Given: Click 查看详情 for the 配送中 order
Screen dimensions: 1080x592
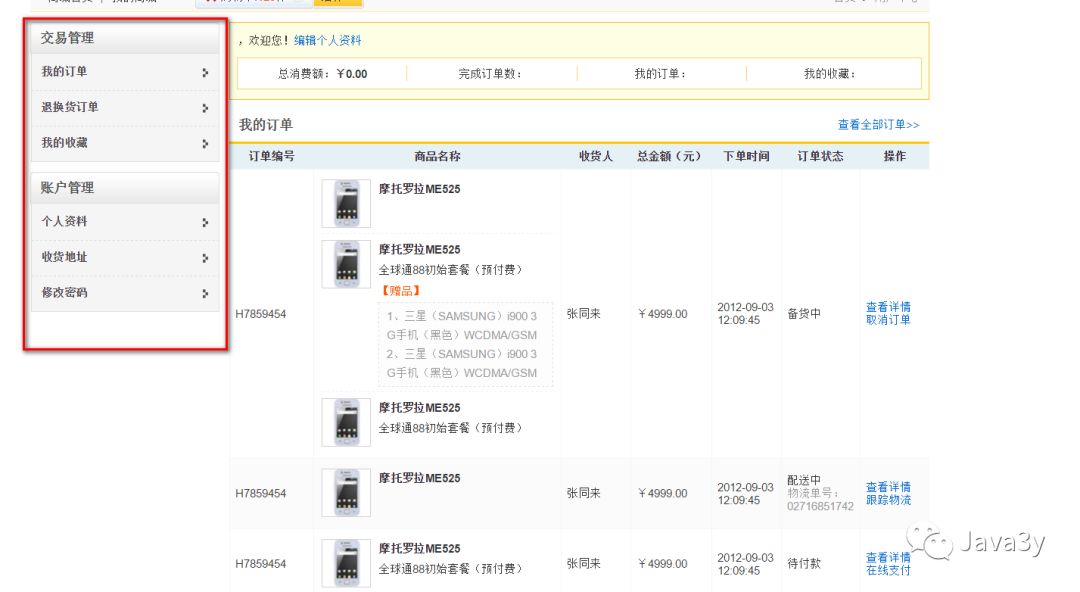Looking at the screenshot, I should pyautogui.click(x=888, y=487).
